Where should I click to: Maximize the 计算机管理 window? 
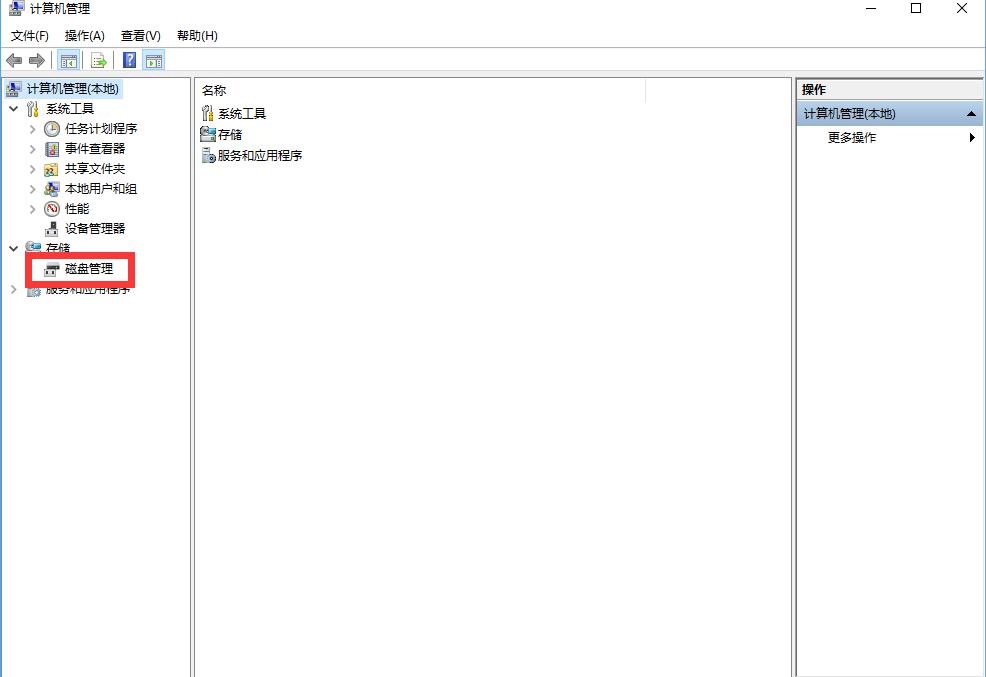[916, 8]
